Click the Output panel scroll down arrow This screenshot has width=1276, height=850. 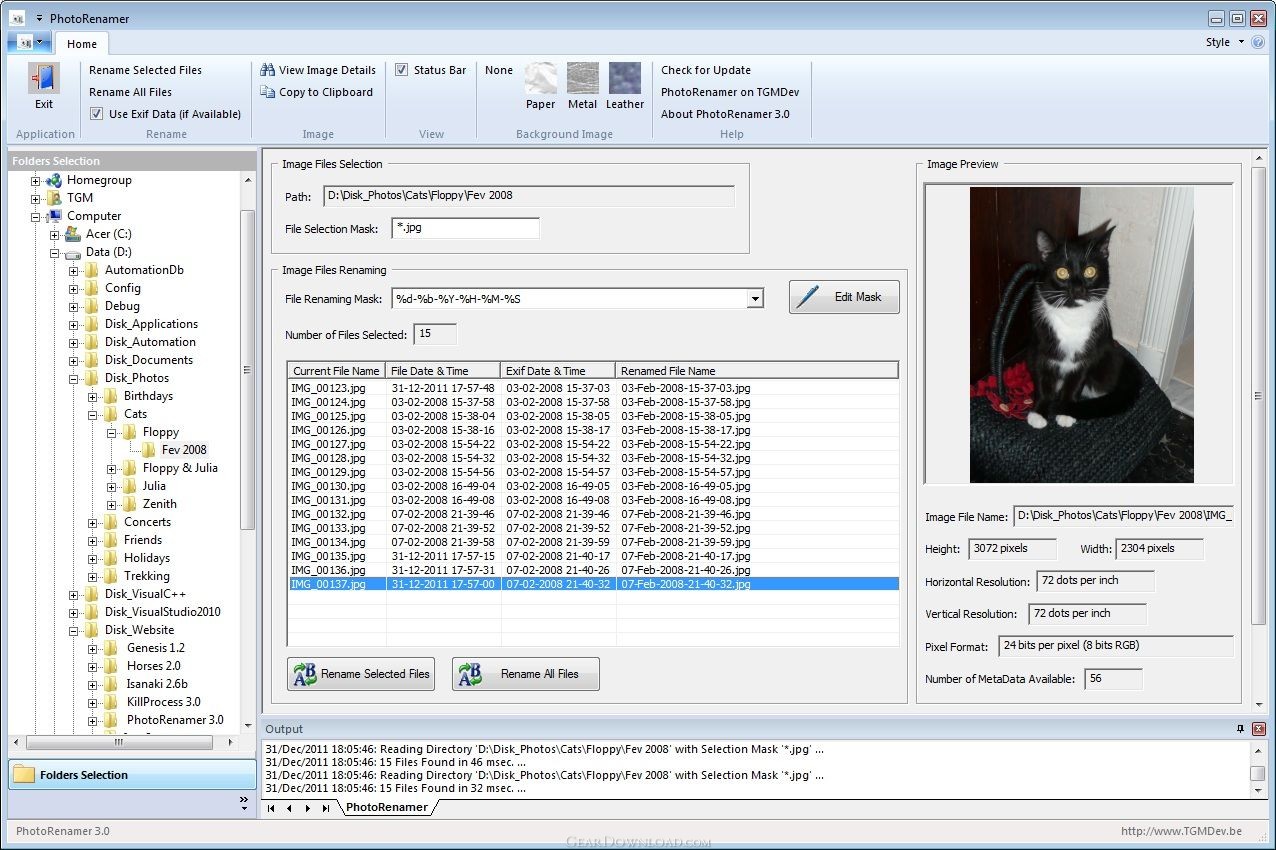click(1258, 790)
